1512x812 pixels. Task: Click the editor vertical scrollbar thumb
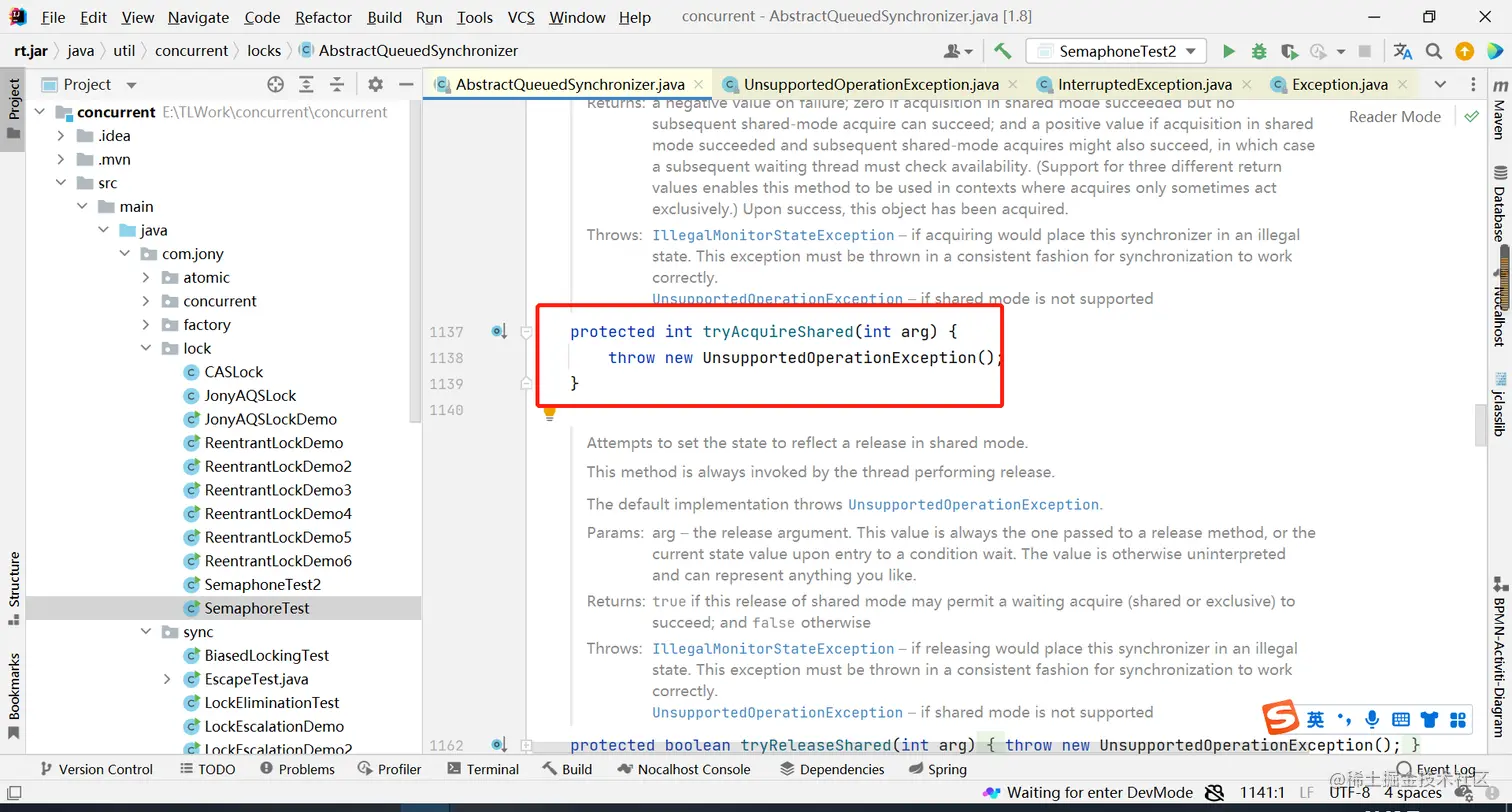coord(1481,424)
